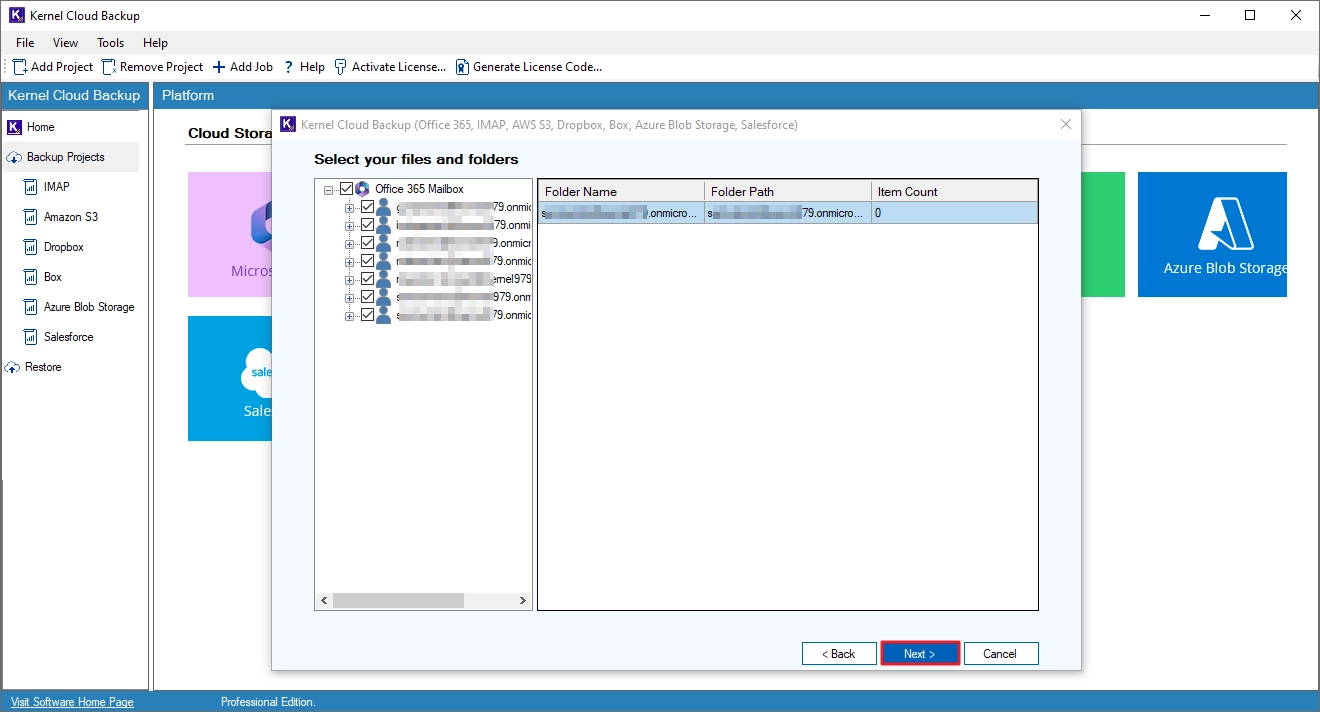Click Activate License in the toolbar
The image size is (1320, 712).
[391, 67]
